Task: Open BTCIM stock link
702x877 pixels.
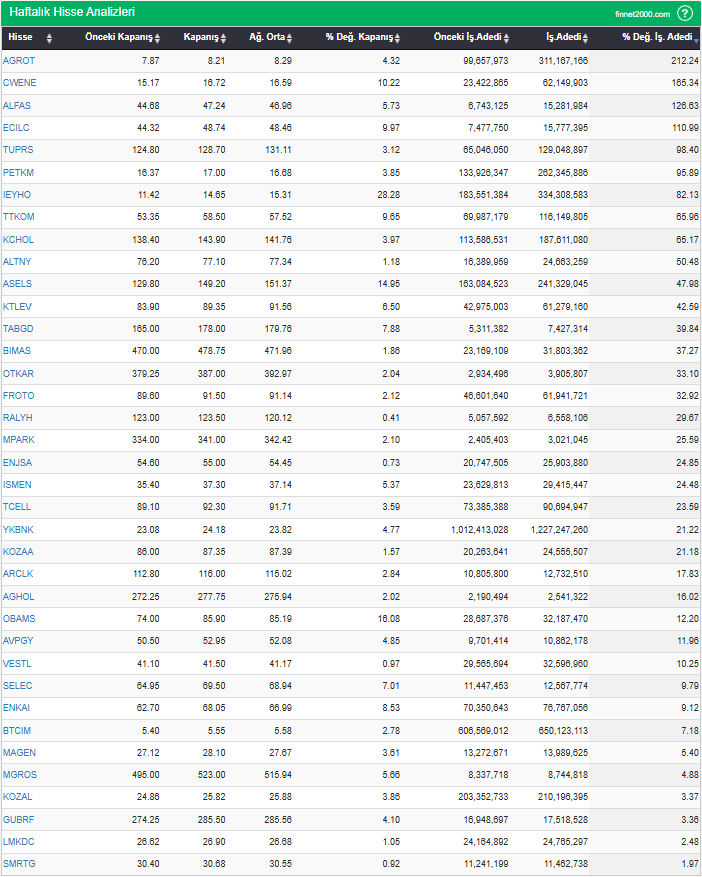Action: point(17,730)
